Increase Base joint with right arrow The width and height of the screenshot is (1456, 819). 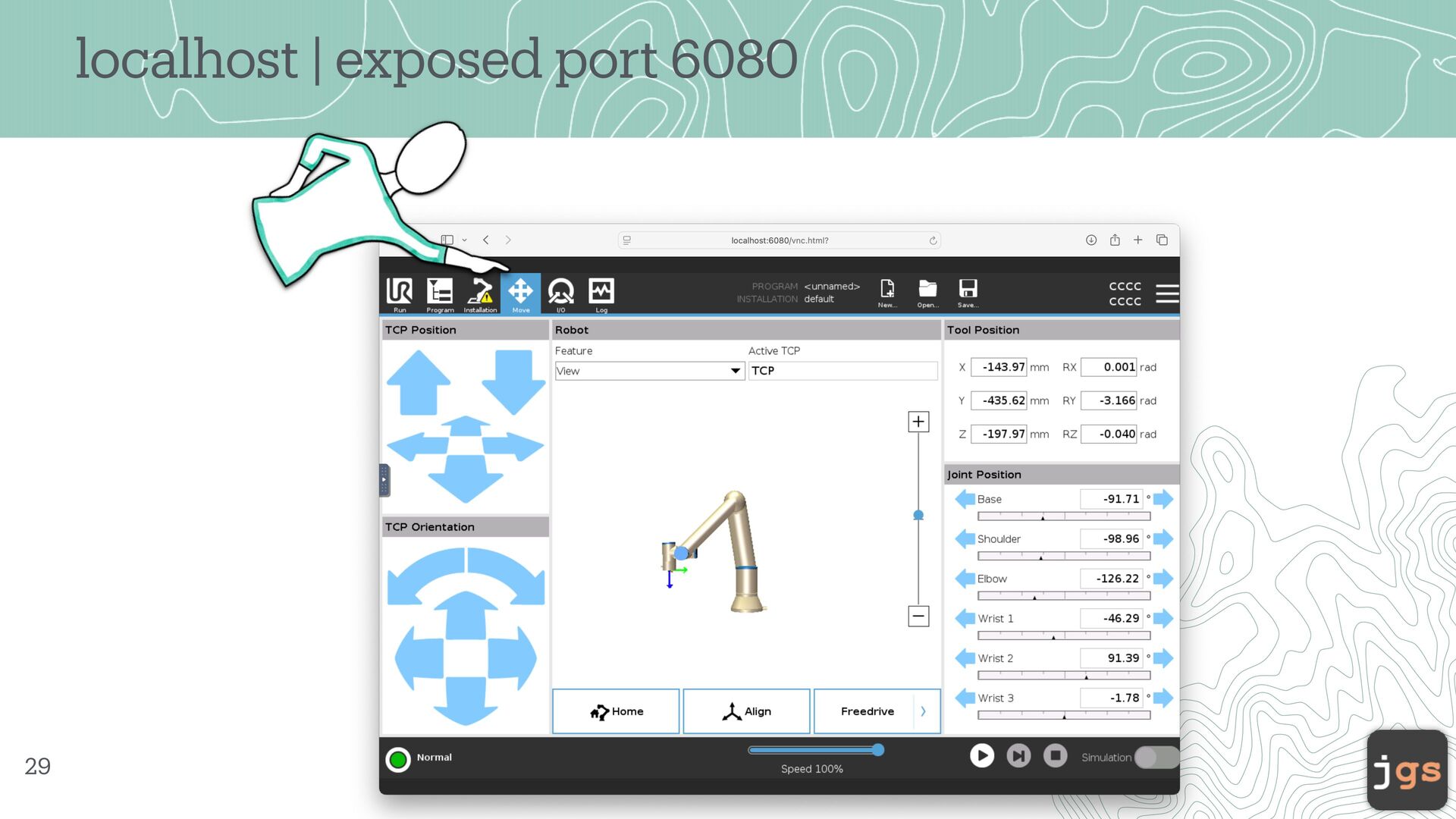click(x=1163, y=499)
